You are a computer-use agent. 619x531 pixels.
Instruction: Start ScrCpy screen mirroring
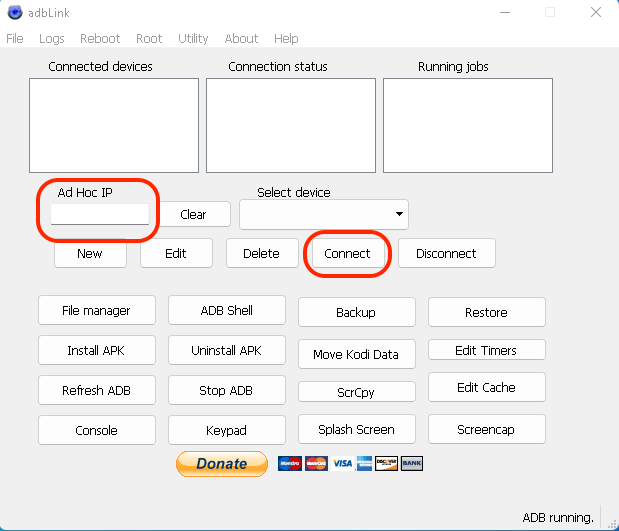coord(356,392)
